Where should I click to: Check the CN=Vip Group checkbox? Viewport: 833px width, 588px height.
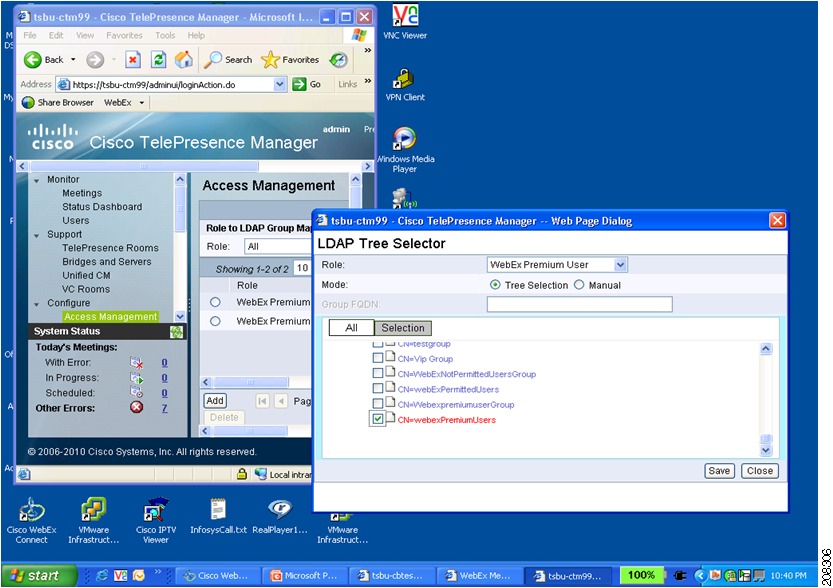coord(378,359)
